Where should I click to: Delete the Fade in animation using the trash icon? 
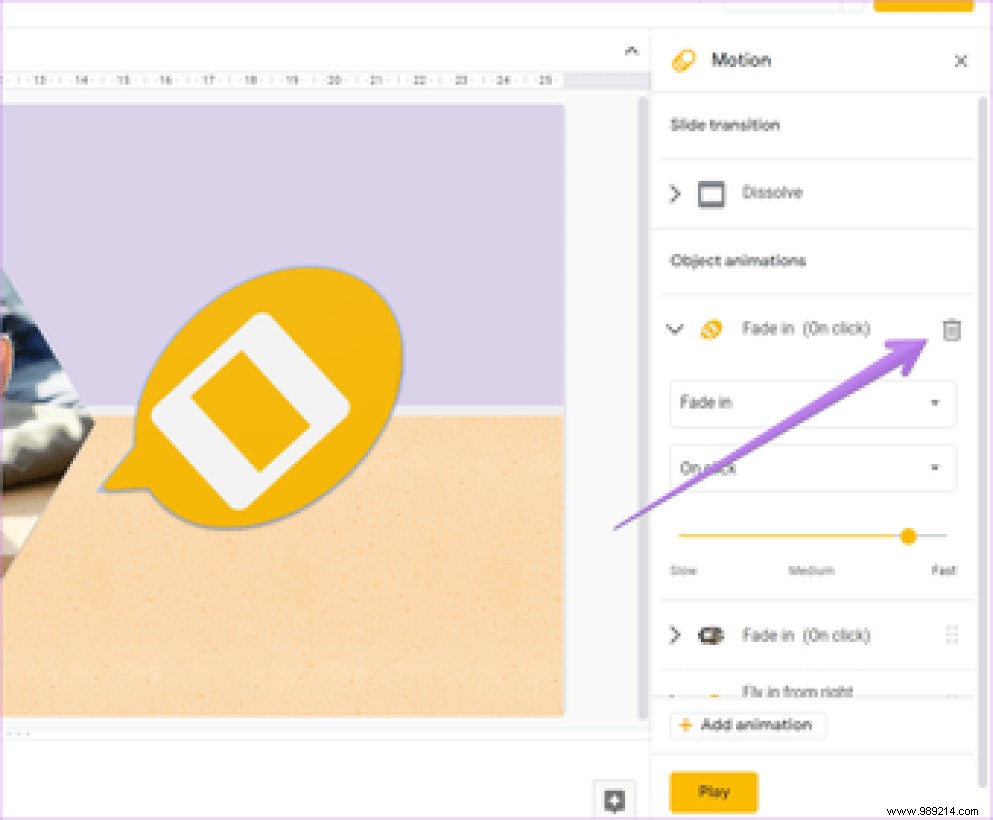pyautogui.click(x=951, y=329)
